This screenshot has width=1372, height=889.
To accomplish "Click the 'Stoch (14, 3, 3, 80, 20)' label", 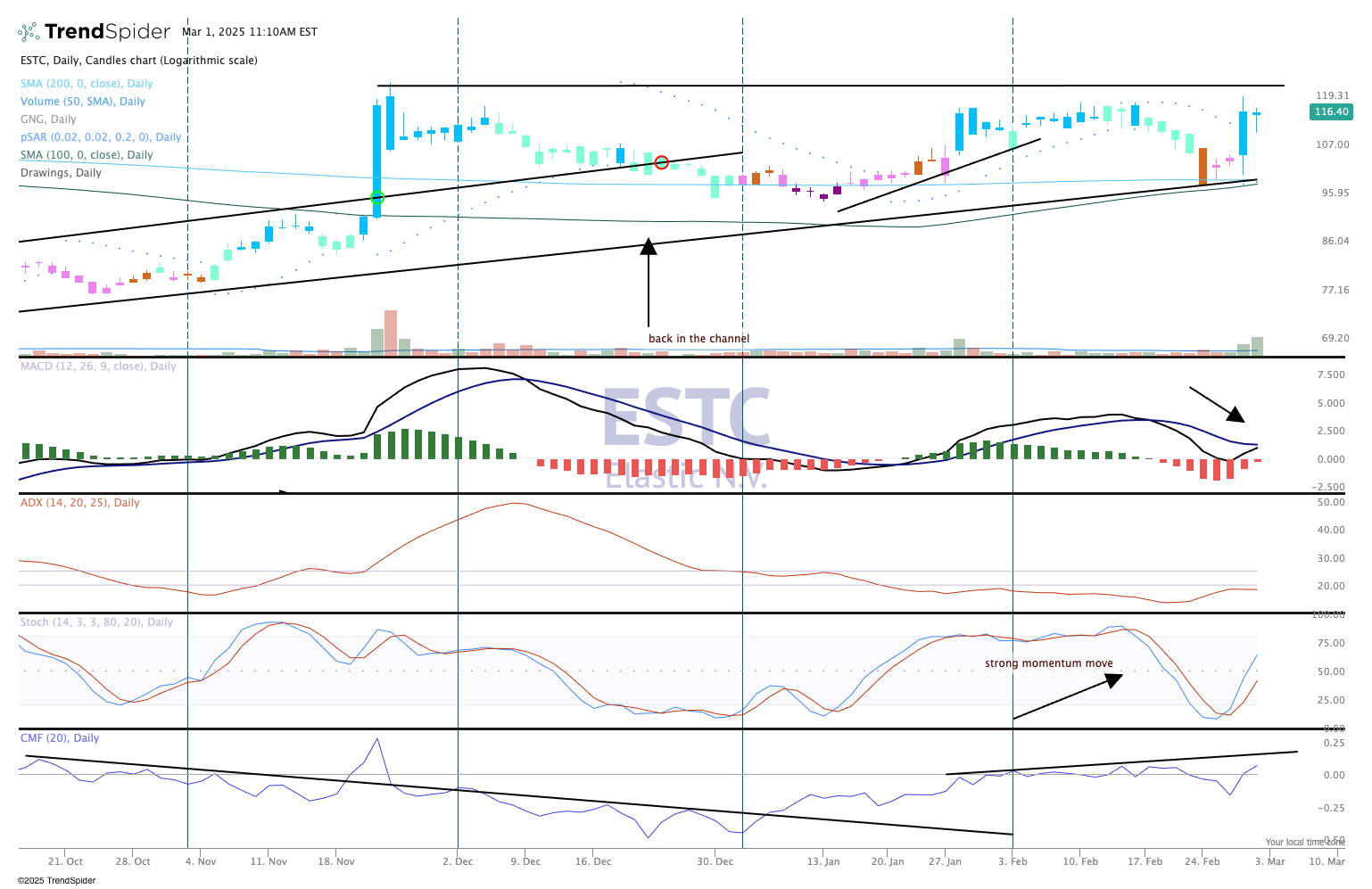I will click(x=96, y=622).
